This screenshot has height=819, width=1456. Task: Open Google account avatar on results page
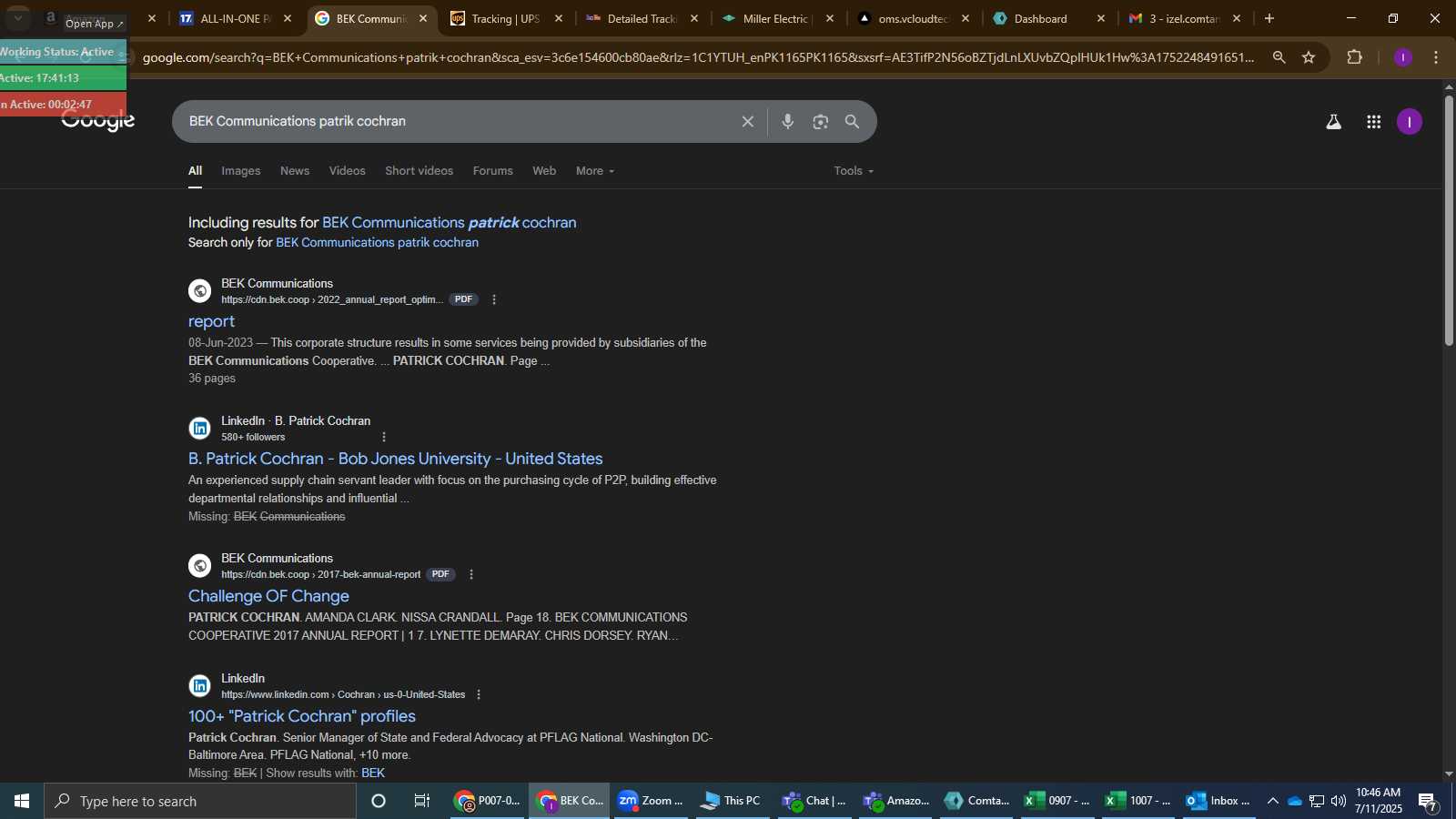[x=1410, y=122]
